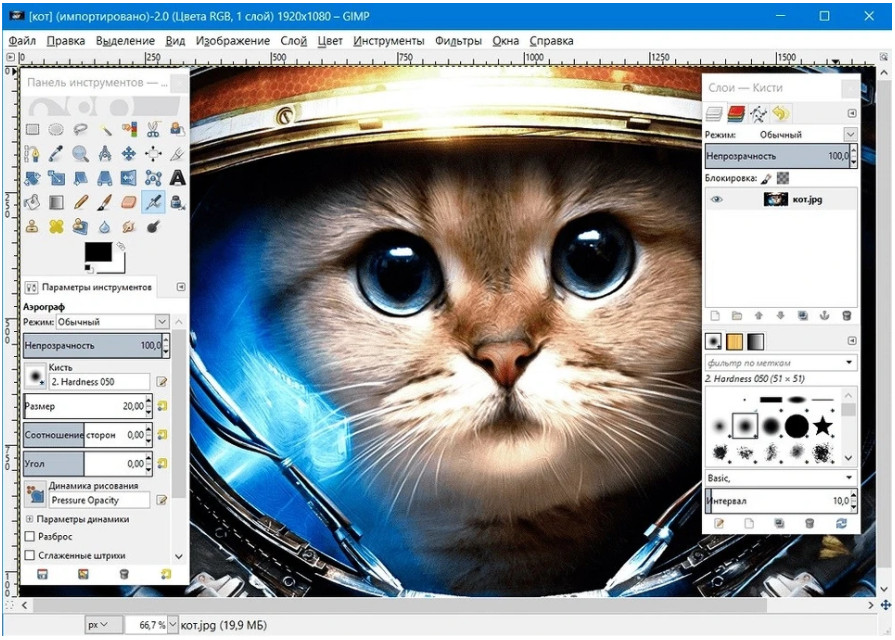Pick the Bucket Fill tool
Image resolution: width=895 pixels, height=640 pixels.
point(33,202)
